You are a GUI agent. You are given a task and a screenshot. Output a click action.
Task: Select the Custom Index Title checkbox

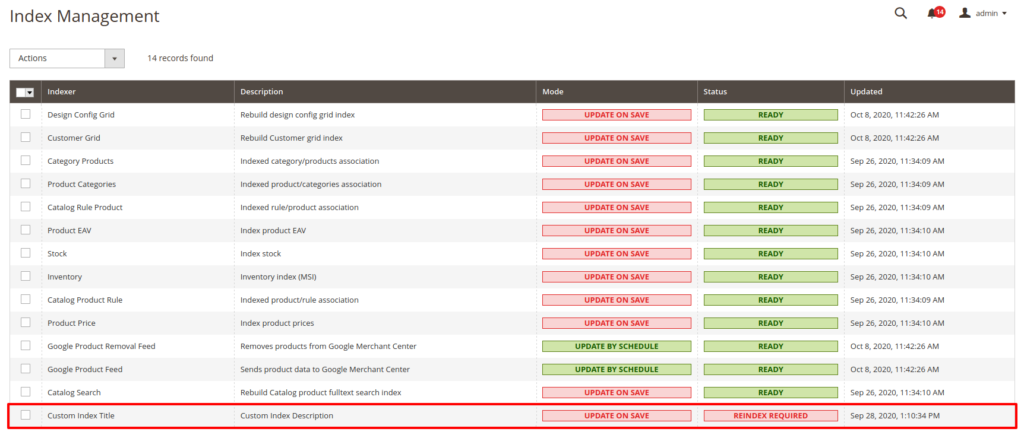25,415
